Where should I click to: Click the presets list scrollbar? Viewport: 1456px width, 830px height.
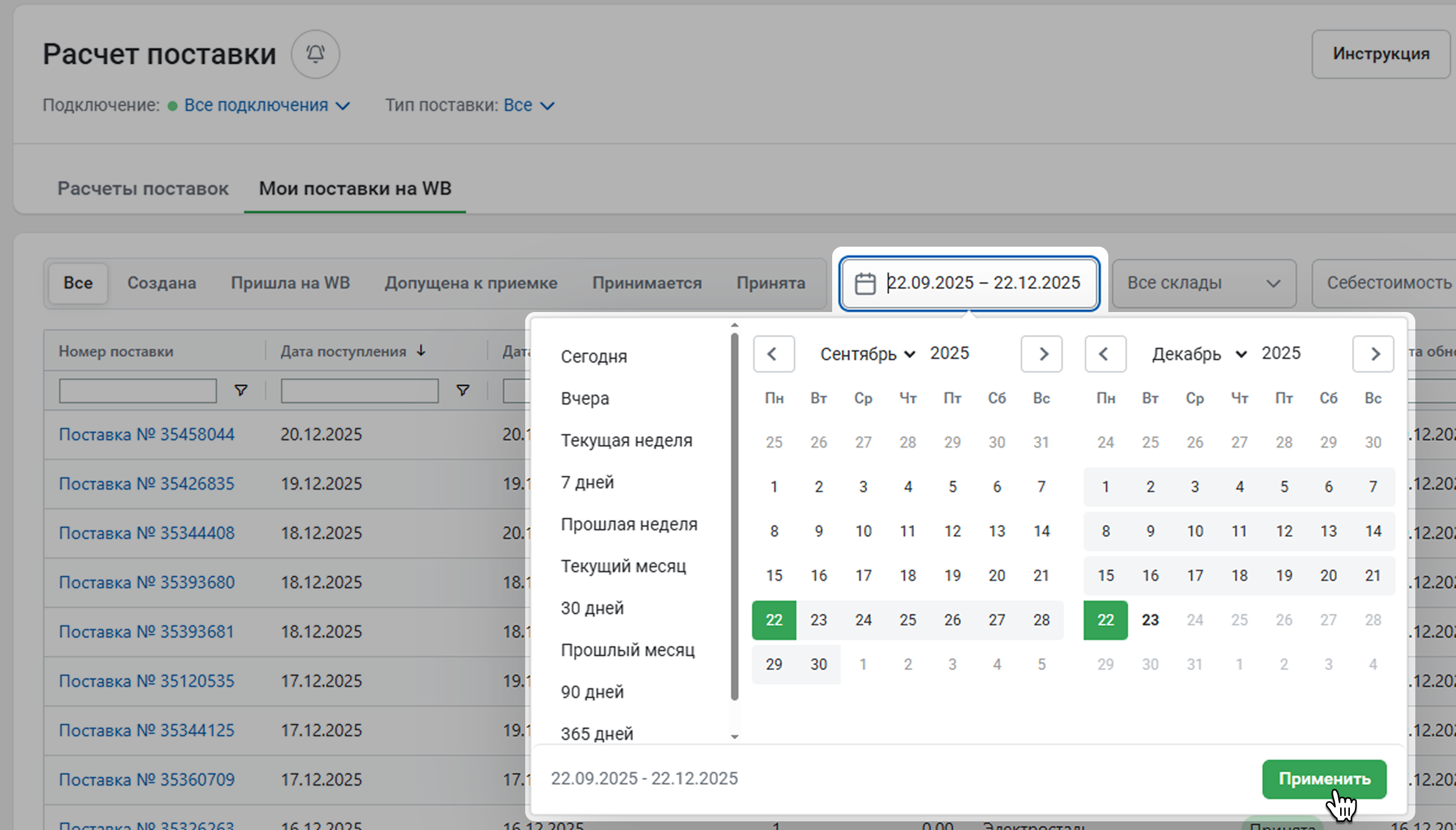[x=734, y=518]
